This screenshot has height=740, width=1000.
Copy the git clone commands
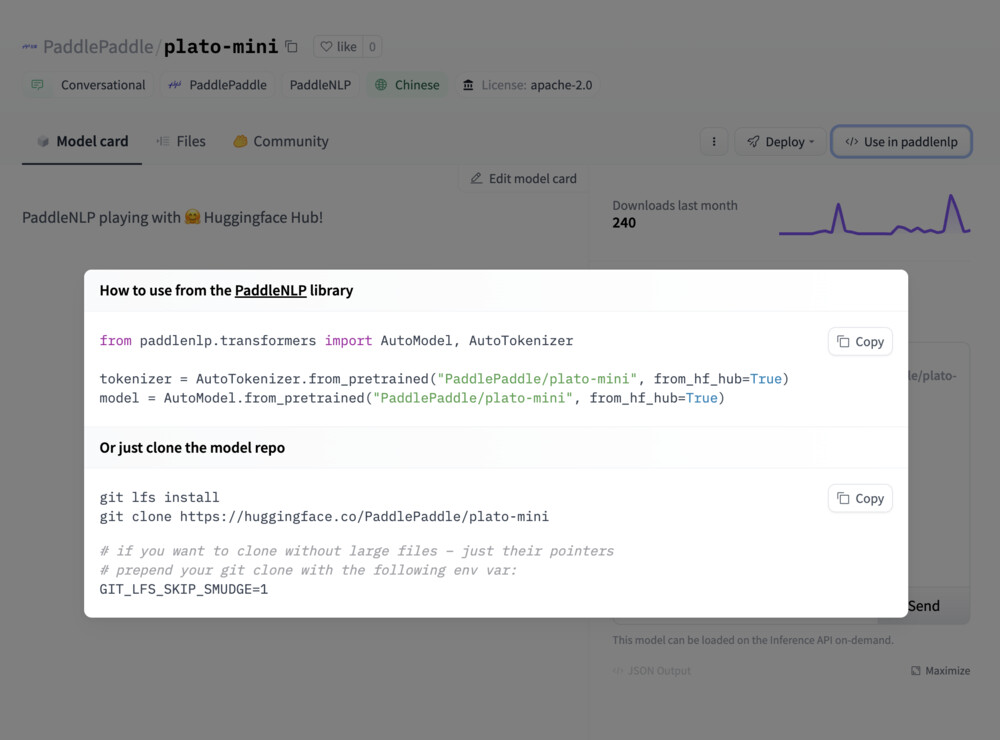coord(860,499)
